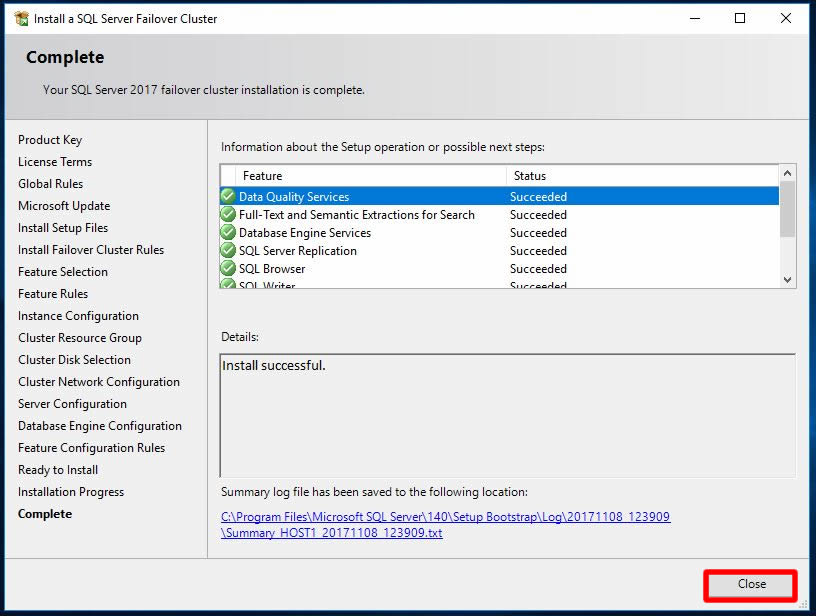Screen dimensions: 816x616
Task: Click the SQL Server setup icon in title bar
Action: coord(20,18)
